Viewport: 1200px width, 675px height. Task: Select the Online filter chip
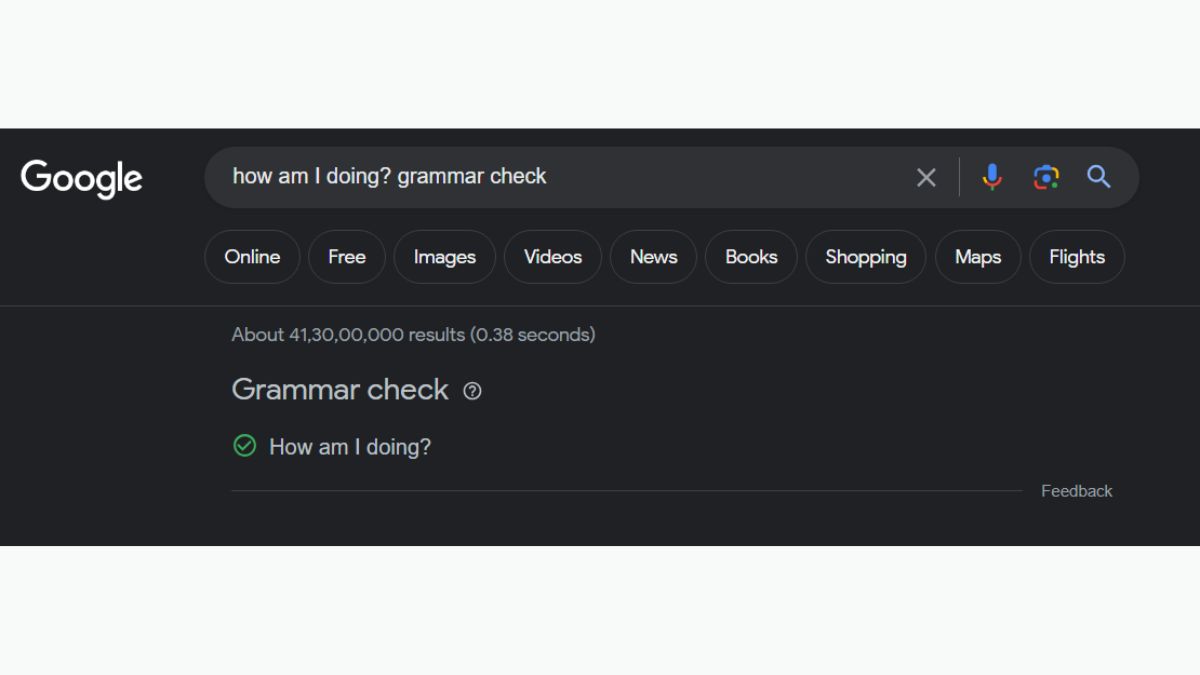(x=252, y=257)
